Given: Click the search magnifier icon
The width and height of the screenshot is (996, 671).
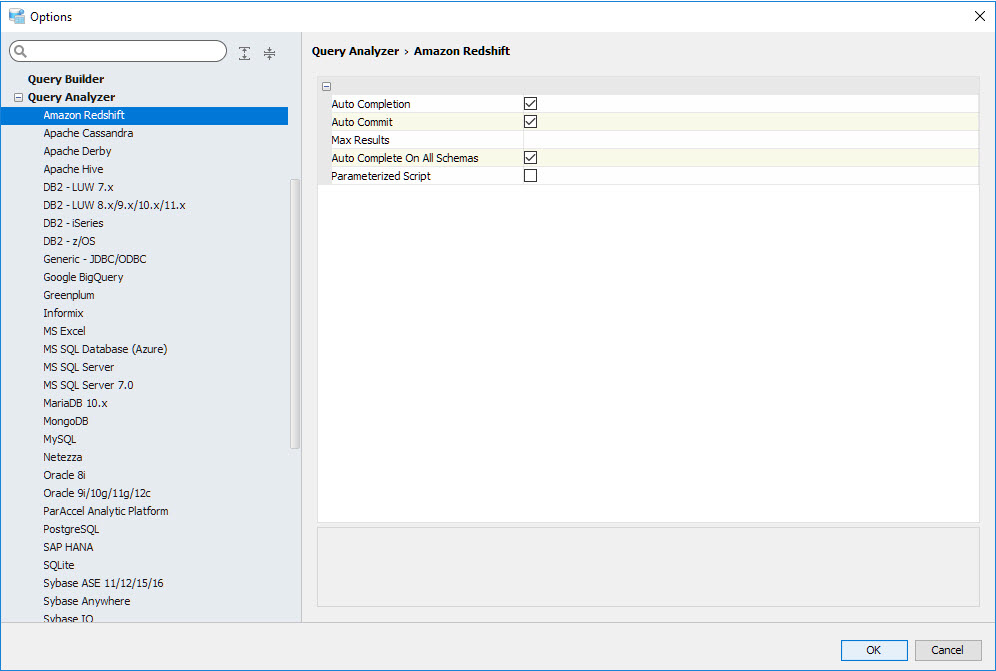Looking at the screenshot, I should (20, 52).
